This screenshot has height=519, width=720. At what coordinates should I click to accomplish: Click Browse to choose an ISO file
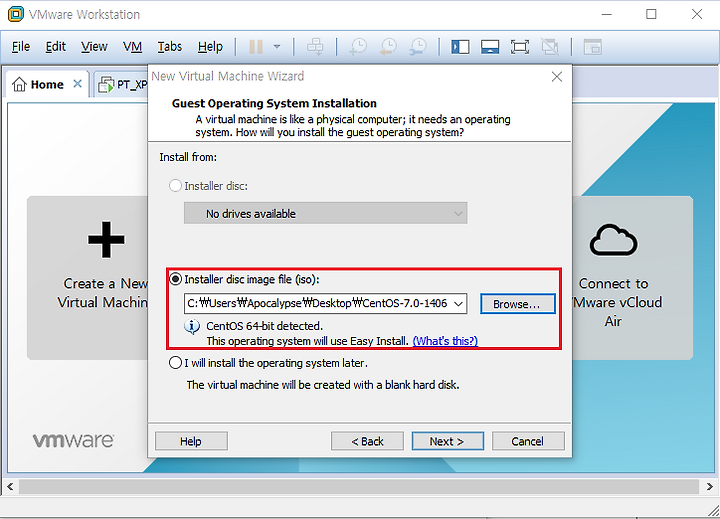(518, 304)
